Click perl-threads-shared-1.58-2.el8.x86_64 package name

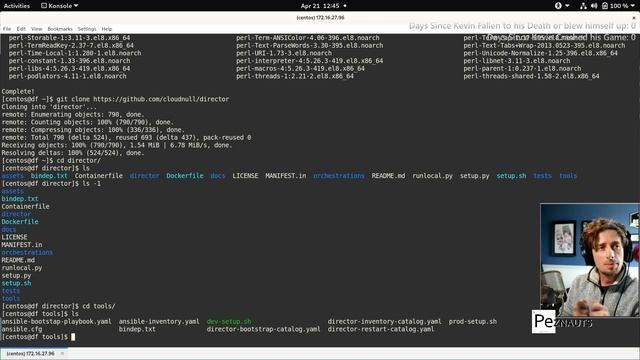coord(531,76)
